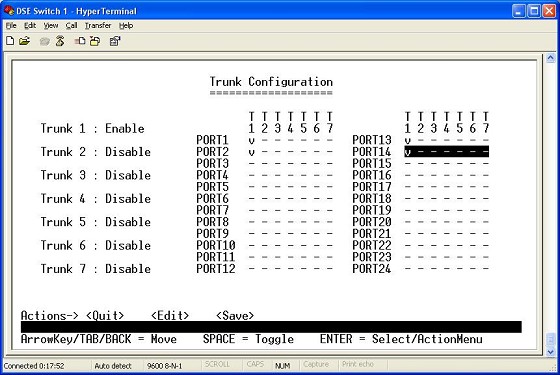
Task: Click the '9600 8-N-1' status bar entry
Action: pos(164,366)
